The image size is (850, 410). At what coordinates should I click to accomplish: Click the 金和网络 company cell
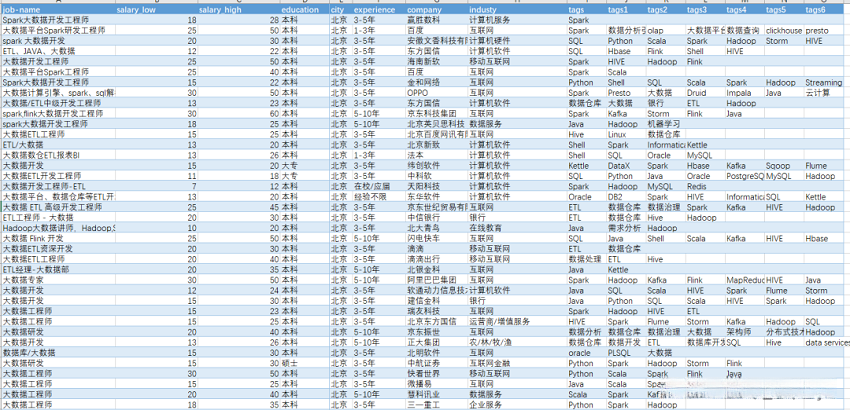[x=436, y=82]
